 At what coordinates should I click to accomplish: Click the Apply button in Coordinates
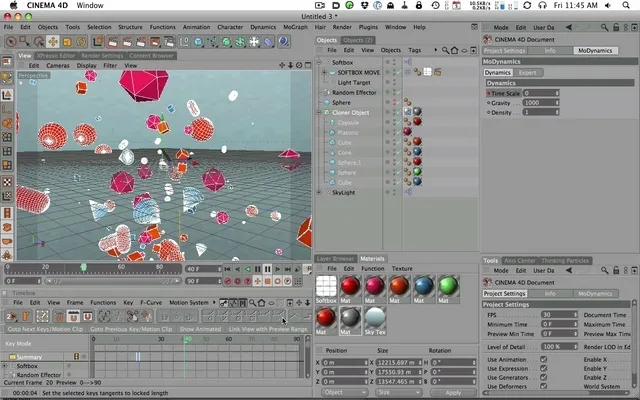(x=453, y=392)
